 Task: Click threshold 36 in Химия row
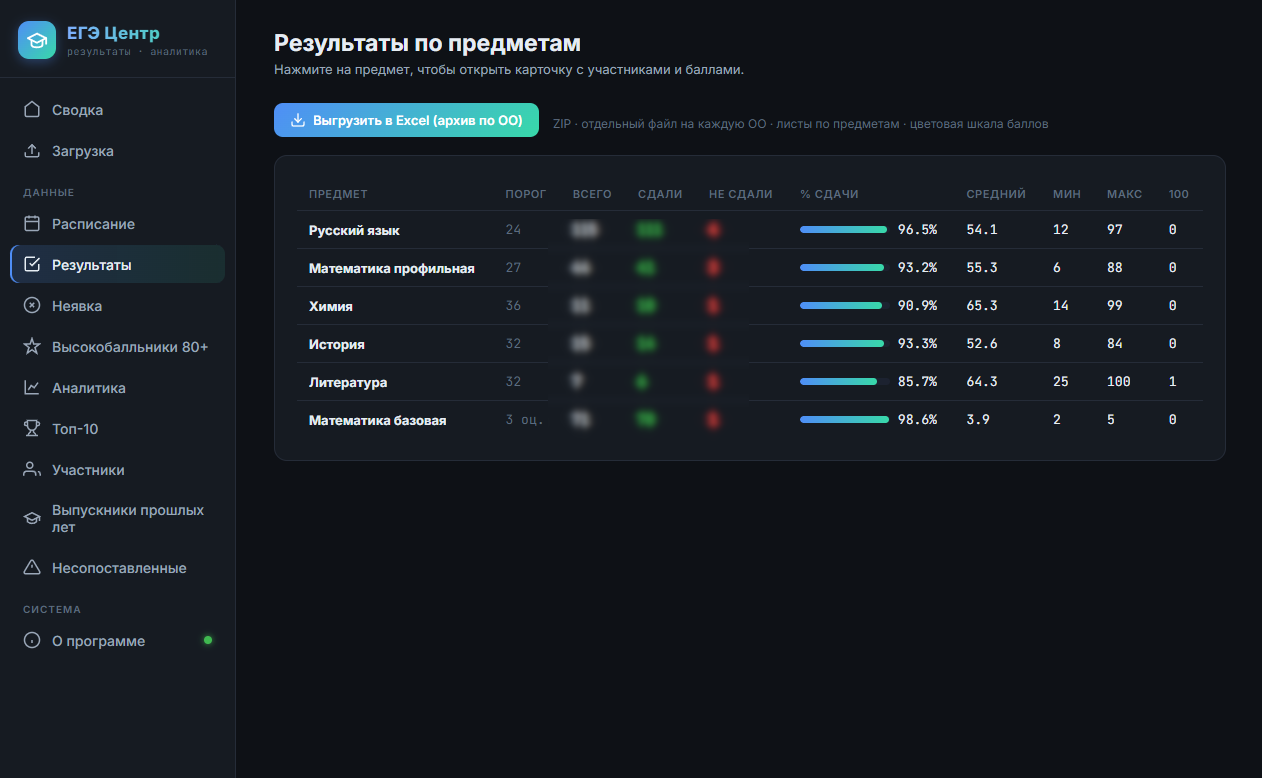pos(513,306)
